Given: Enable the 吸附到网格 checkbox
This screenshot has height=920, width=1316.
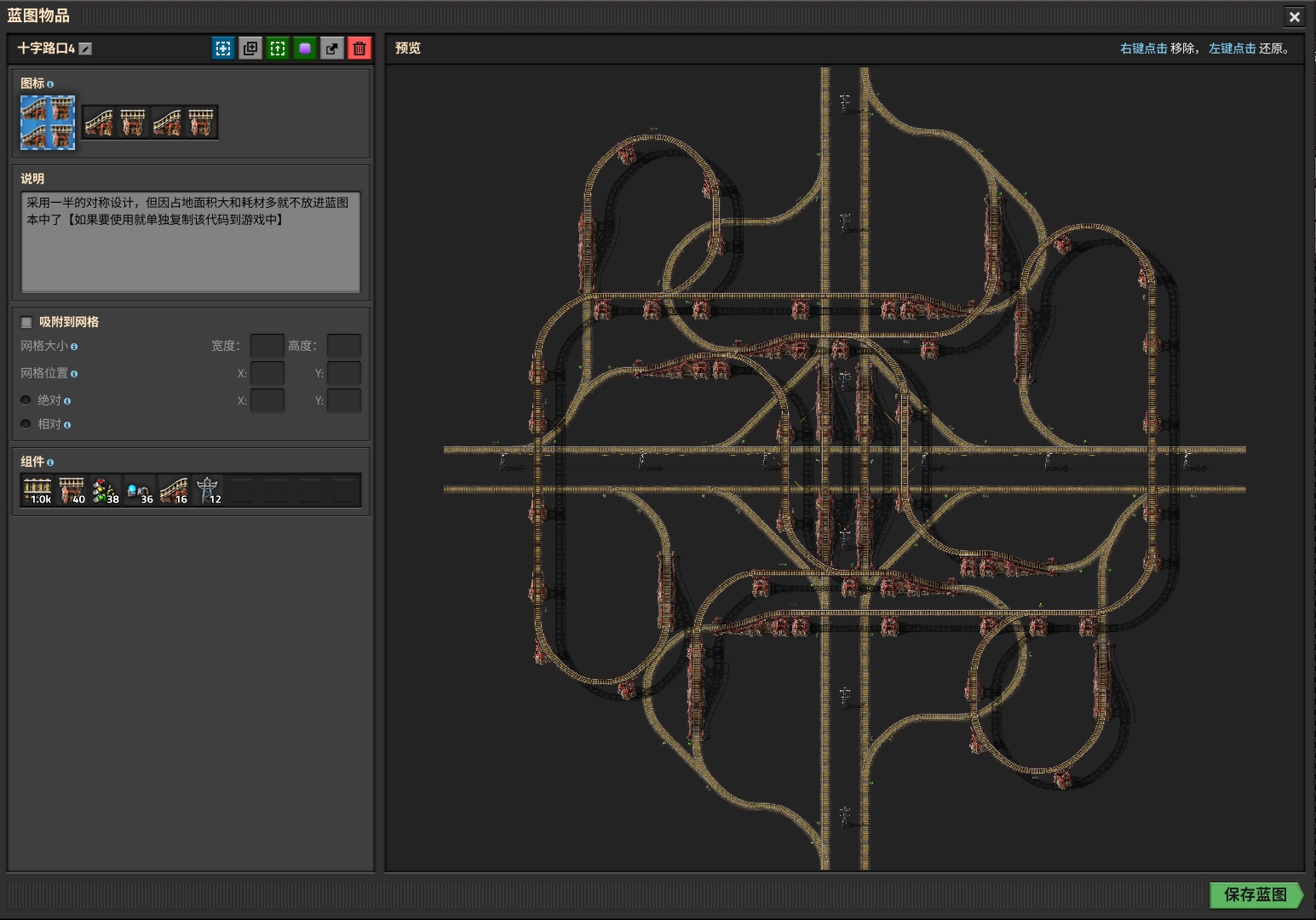Looking at the screenshot, I should click(x=26, y=322).
